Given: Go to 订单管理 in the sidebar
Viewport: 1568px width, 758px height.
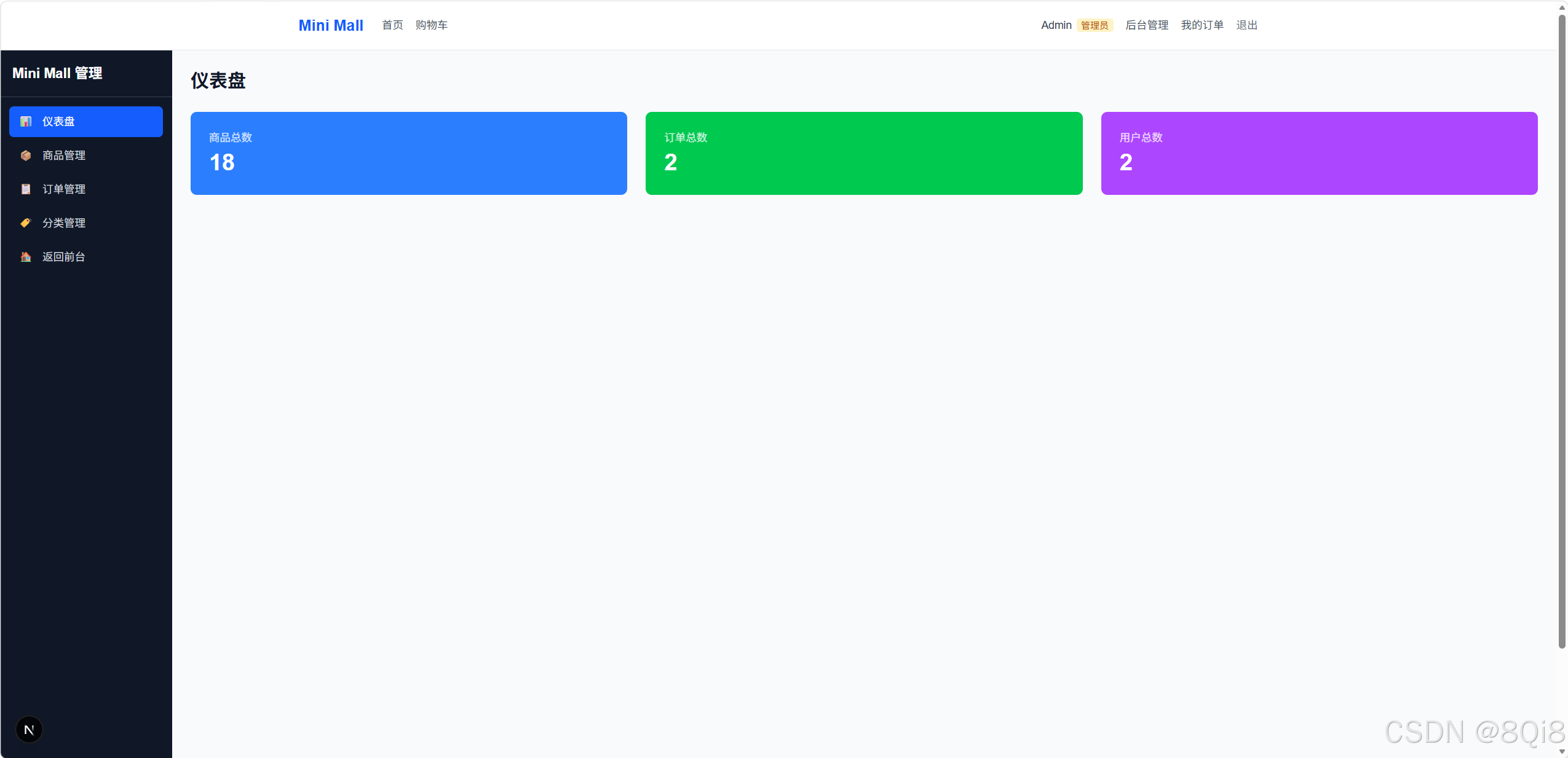Looking at the screenshot, I should (x=86, y=189).
